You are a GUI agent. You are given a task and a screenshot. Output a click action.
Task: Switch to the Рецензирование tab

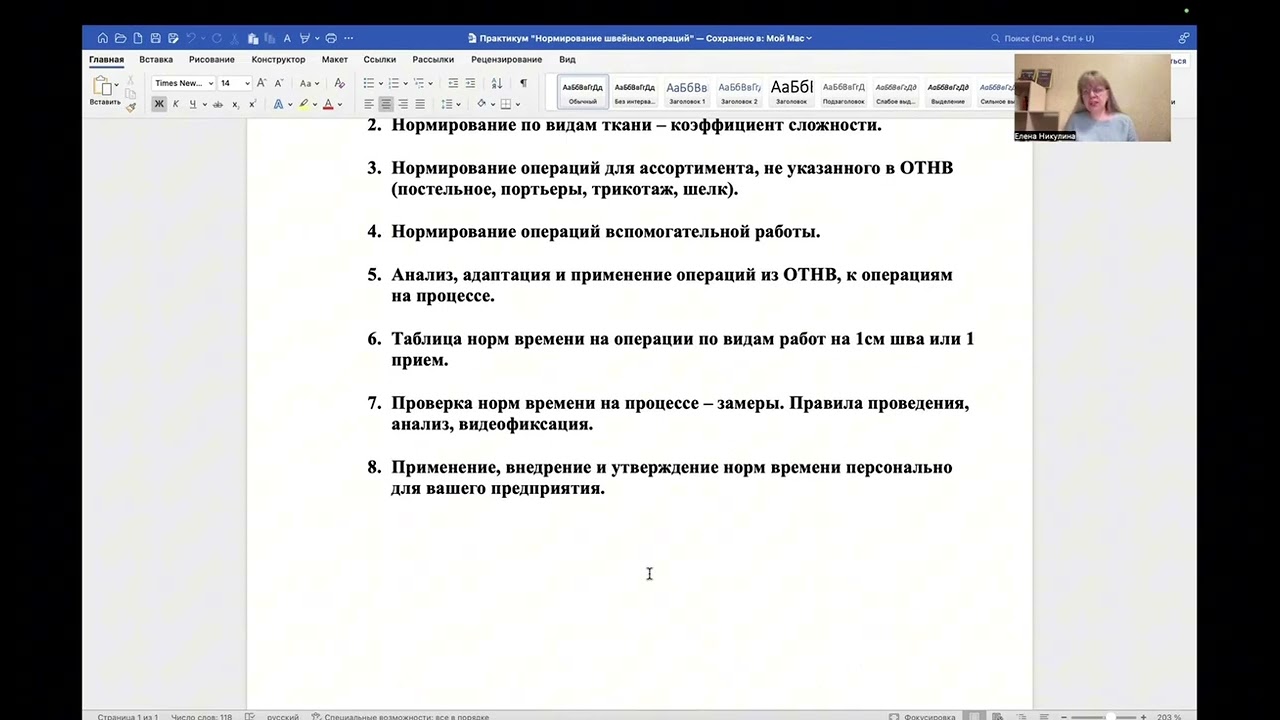(x=507, y=60)
